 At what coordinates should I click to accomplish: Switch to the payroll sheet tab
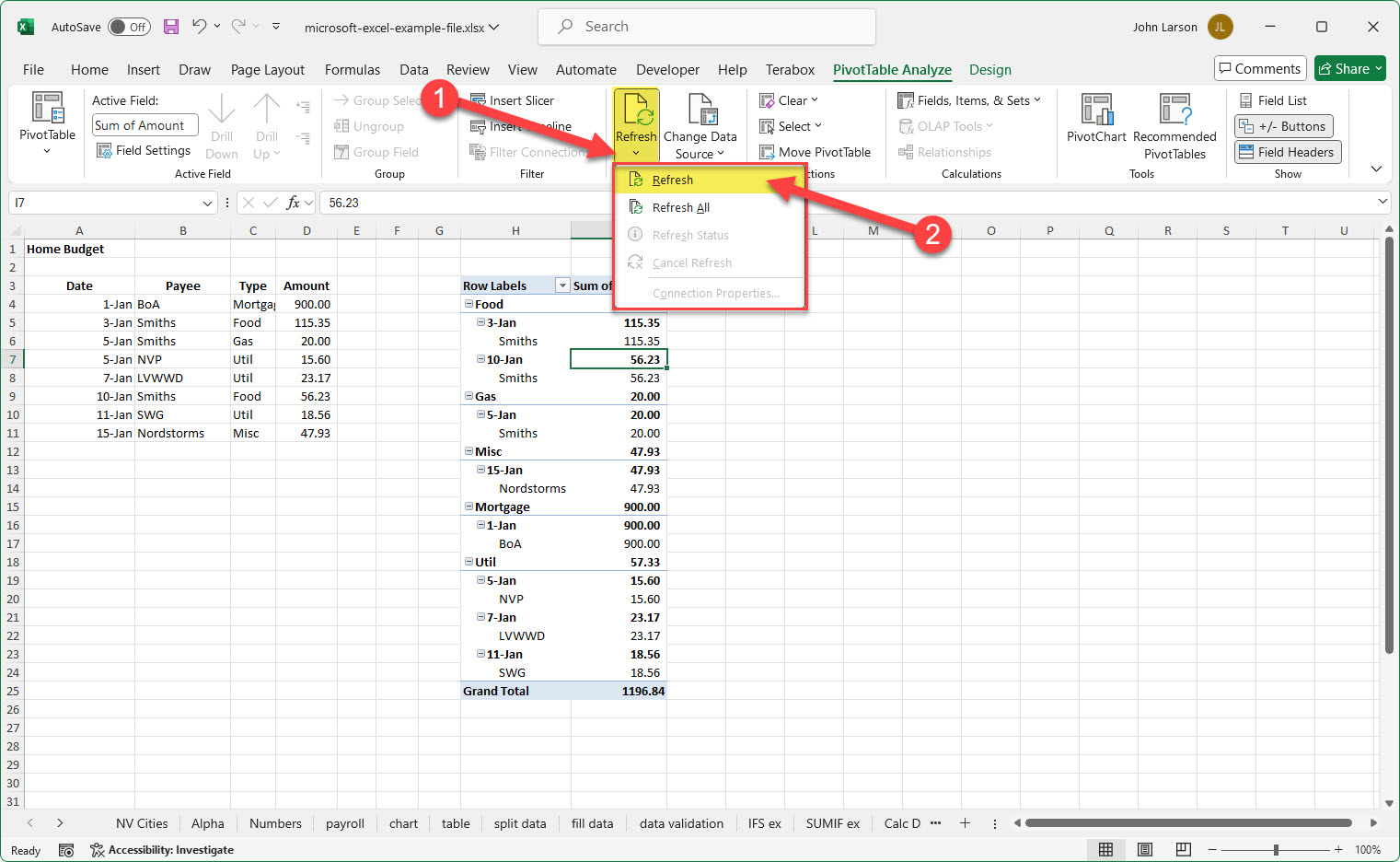pyautogui.click(x=345, y=822)
